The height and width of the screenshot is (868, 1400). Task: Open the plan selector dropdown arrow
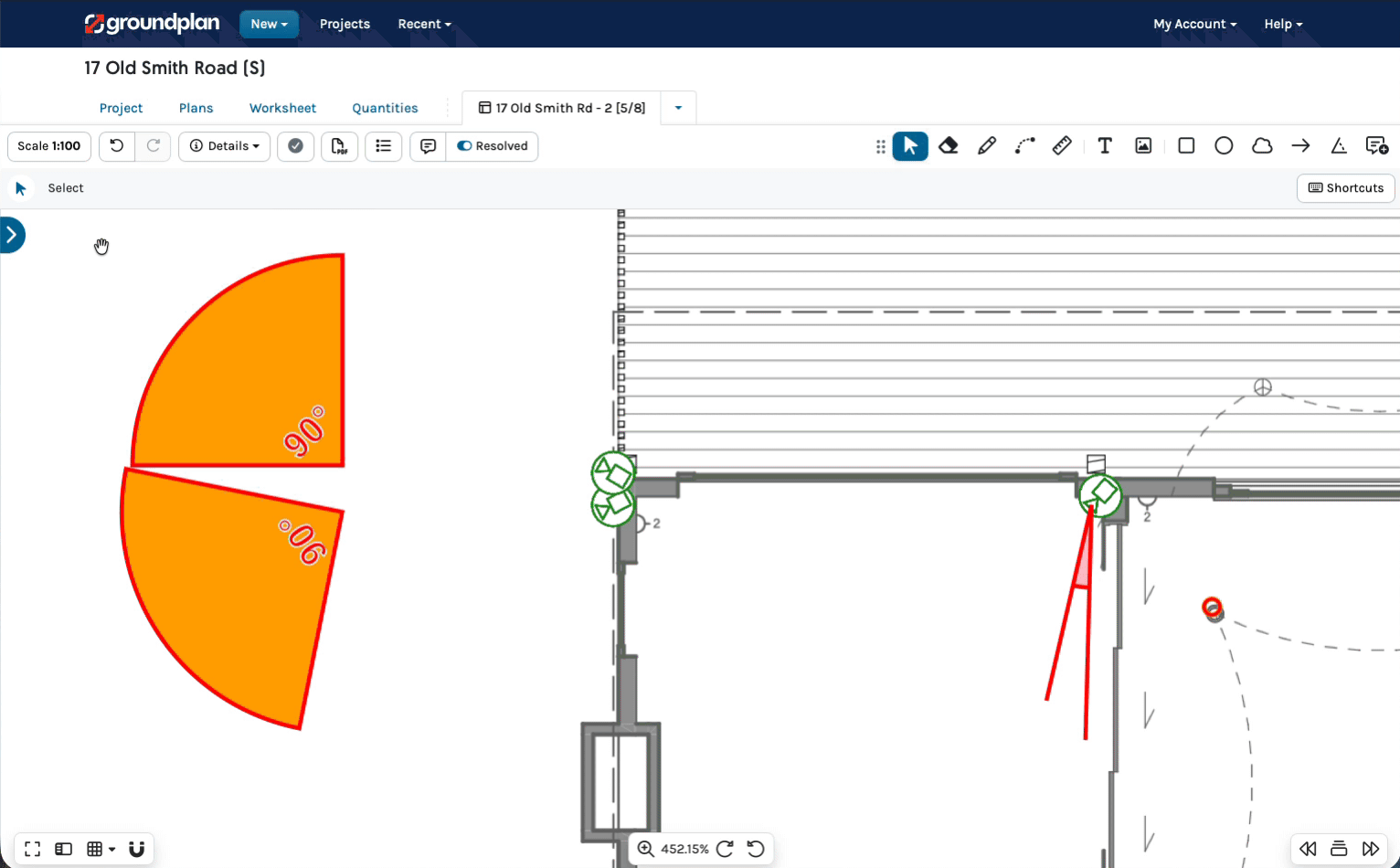pos(678,108)
